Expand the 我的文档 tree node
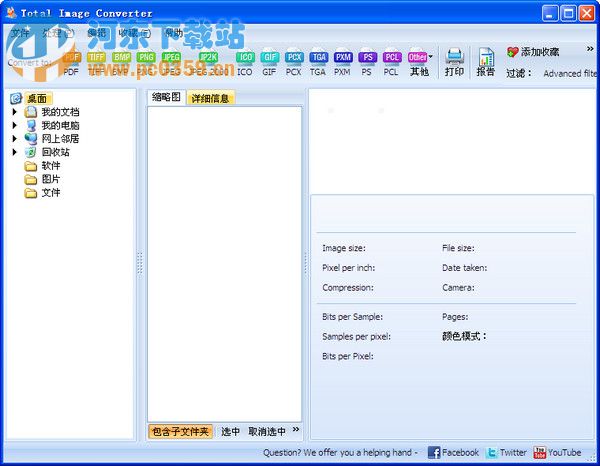 (x=15, y=112)
